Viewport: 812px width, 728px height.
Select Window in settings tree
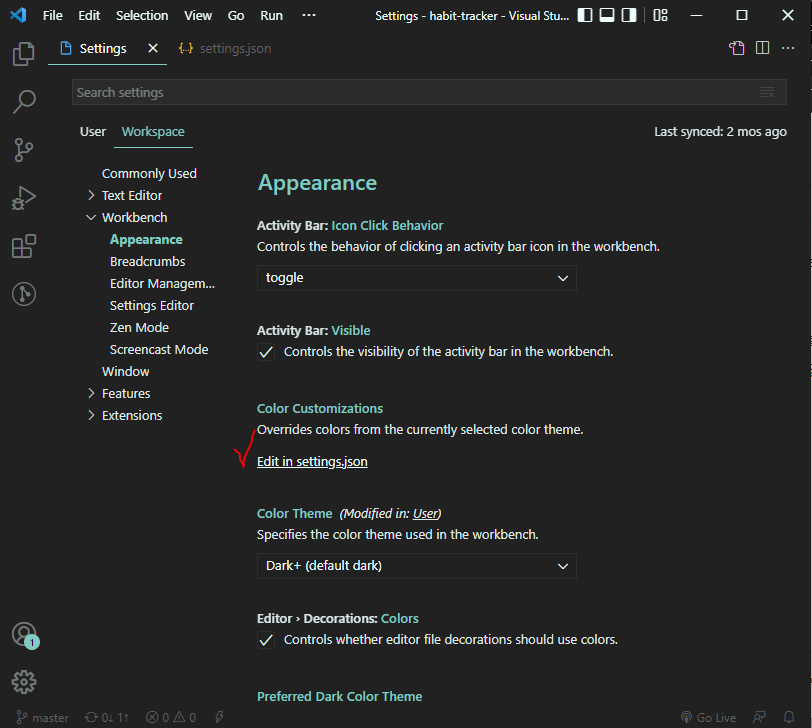[125, 372]
